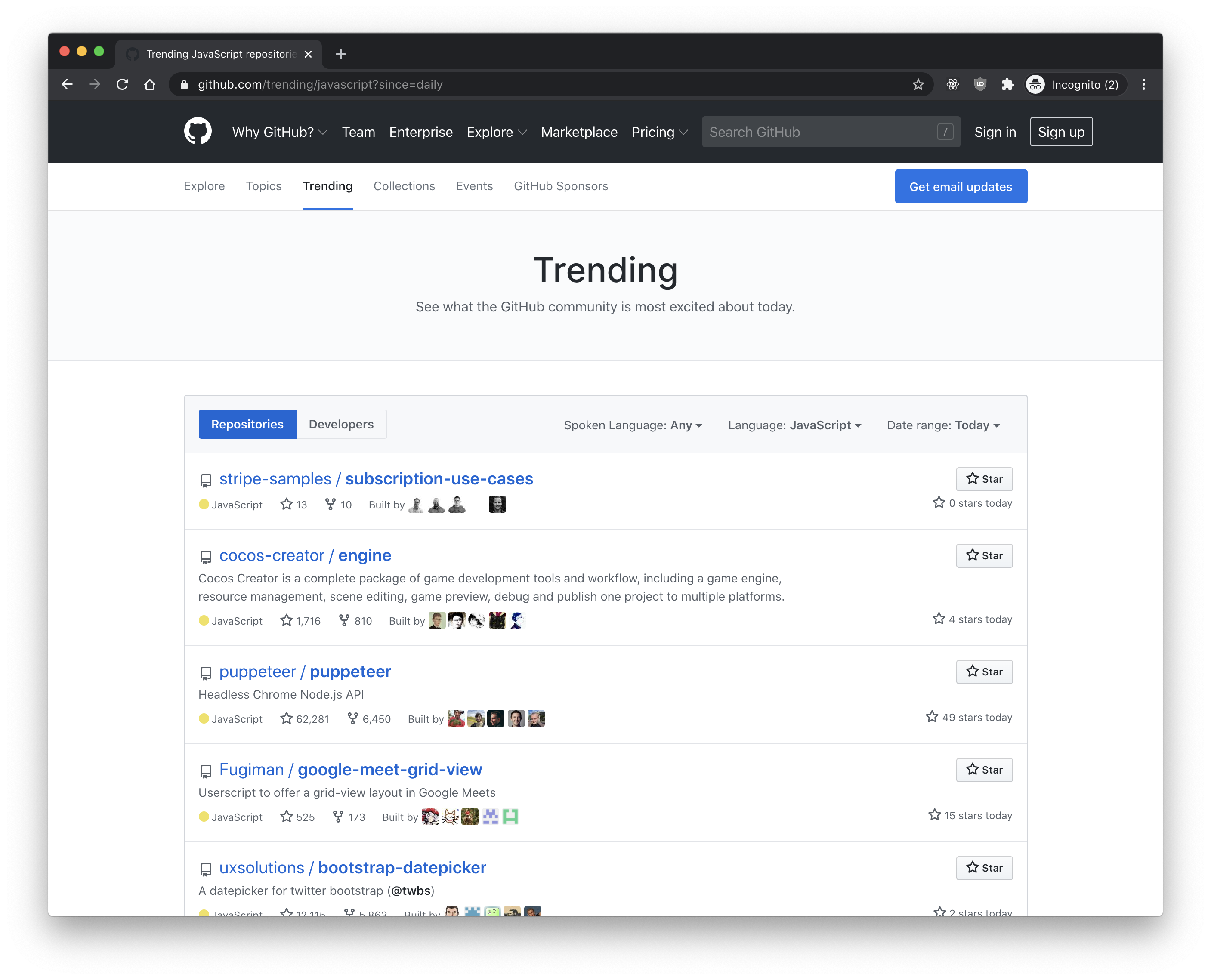The width and height of the screenshot is (1211, 980).
Task: Expand the Why GitHub? menu
Action: (x=279, y=132)
